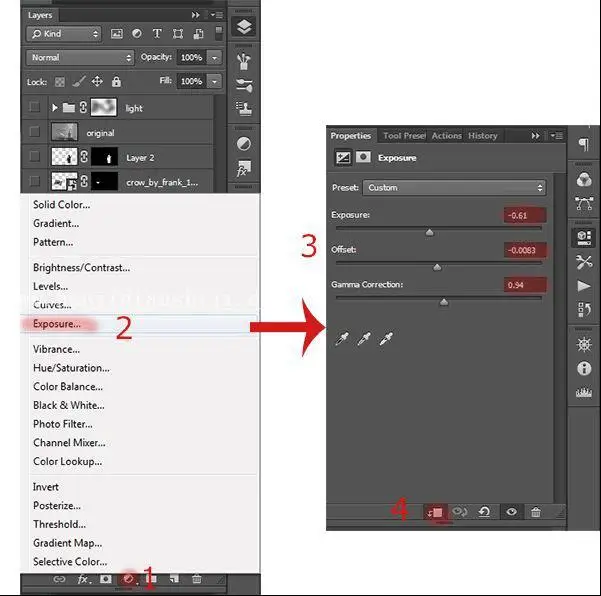This screenshot has height=596, width=601.
Task: Toggle adjustment layer visibility eye
Action: tap(511, 512)
